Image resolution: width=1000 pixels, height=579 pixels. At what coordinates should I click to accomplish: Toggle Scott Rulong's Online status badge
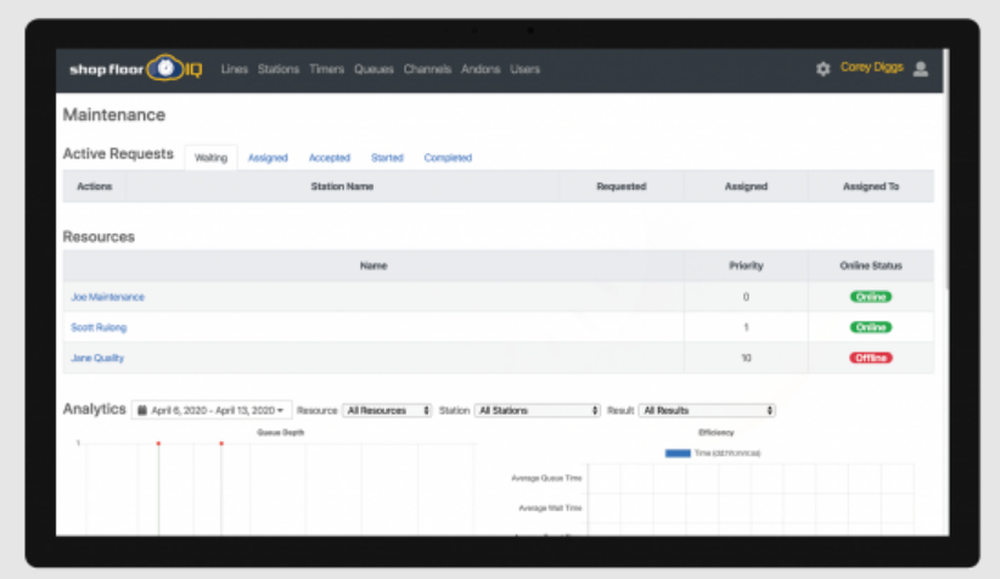tap(869, 327)
